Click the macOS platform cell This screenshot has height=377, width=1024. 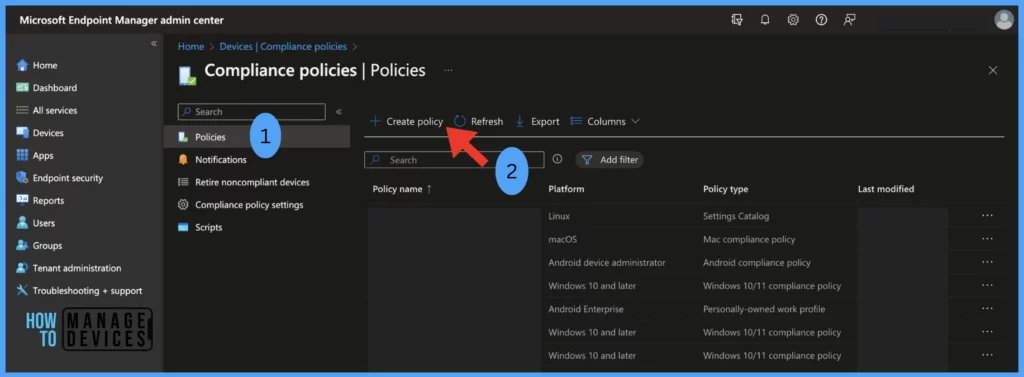coord(562,239)
